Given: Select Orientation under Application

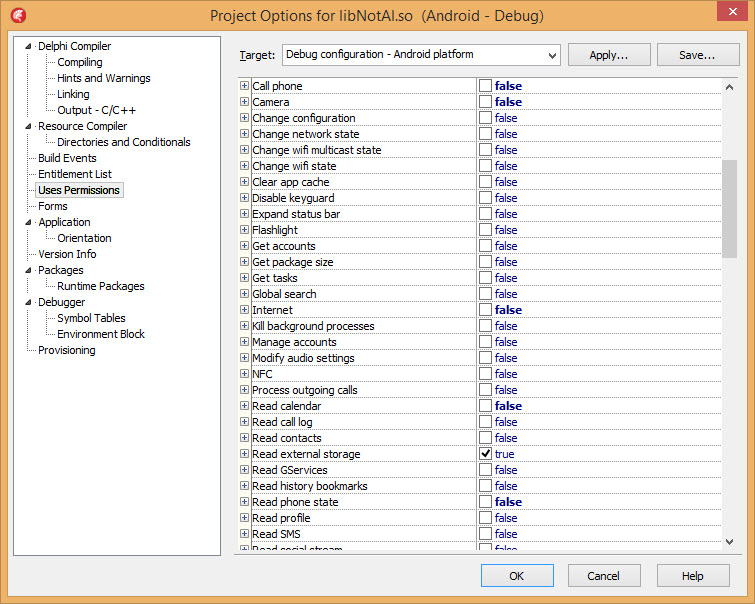Looking at the screenshot, I should [x=84, y=238].
